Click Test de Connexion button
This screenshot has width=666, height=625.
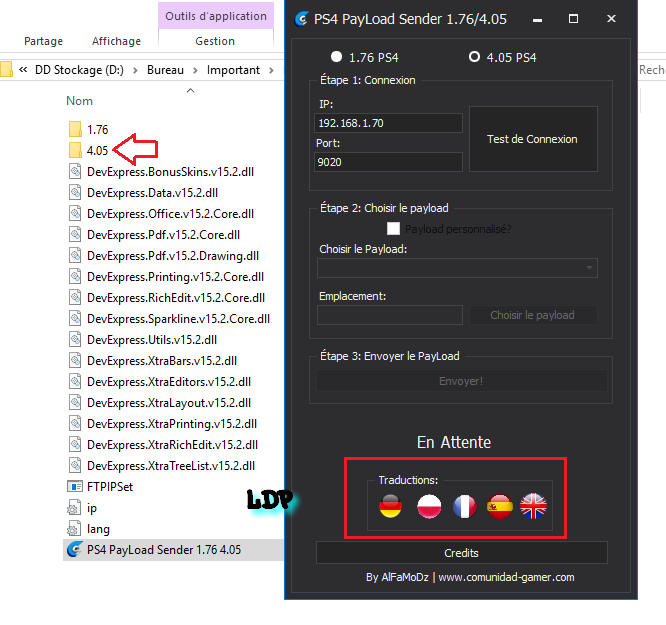tap(533, 139)
